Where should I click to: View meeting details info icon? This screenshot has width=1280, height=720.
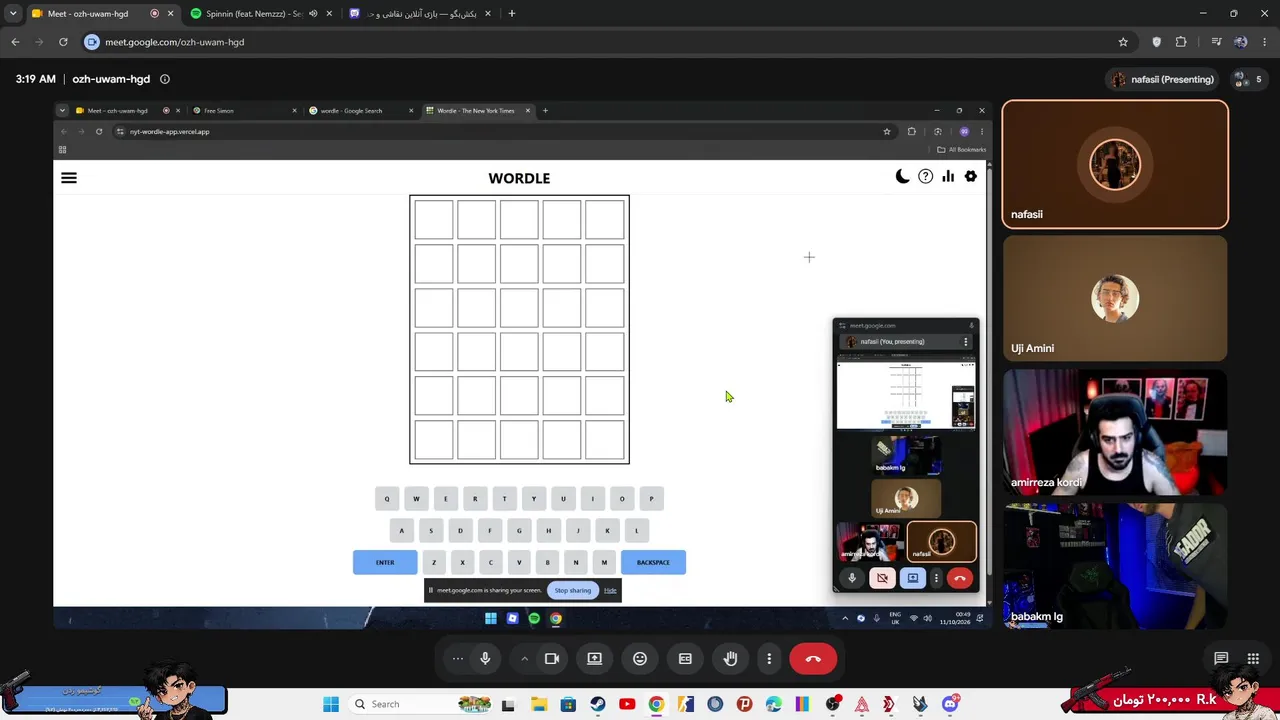click(x=165, y=79)
